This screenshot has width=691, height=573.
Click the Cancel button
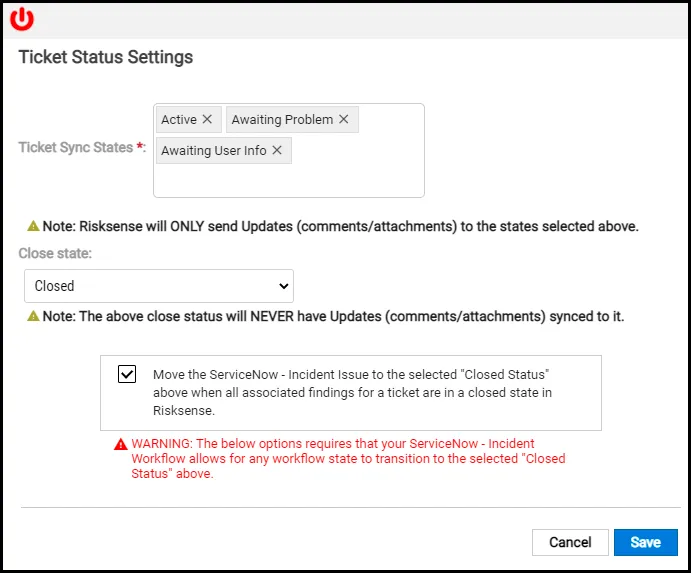[x=570, y=542]
